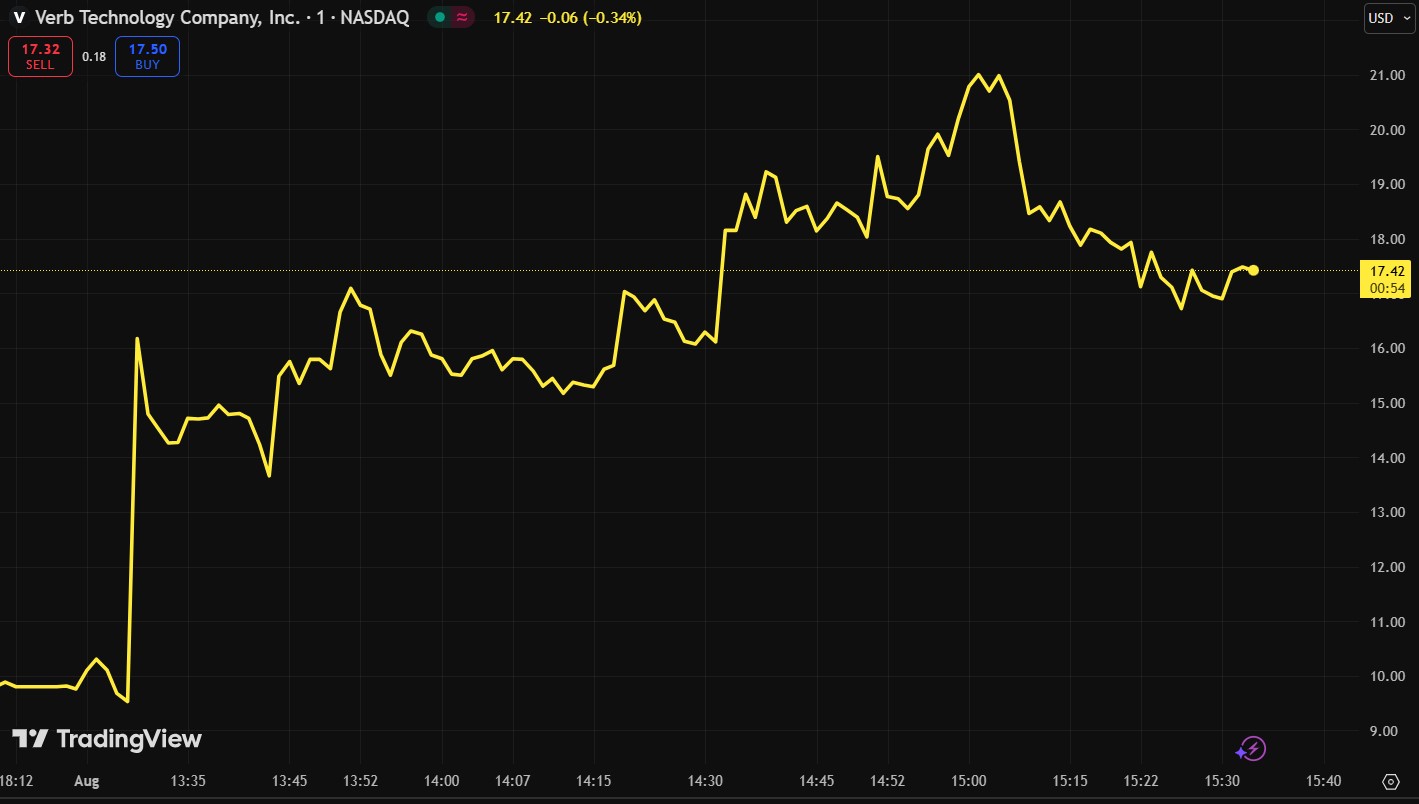Click the 14:30 time axis label
This screenshot has width=1419, height=804.
pyautogui.click(x=705, y=781)
